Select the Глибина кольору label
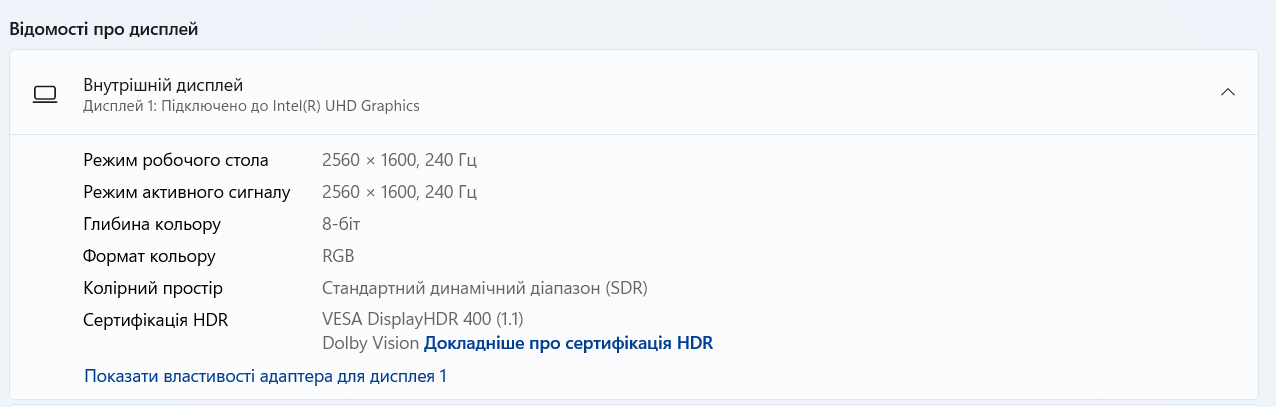 coord(152,224)
